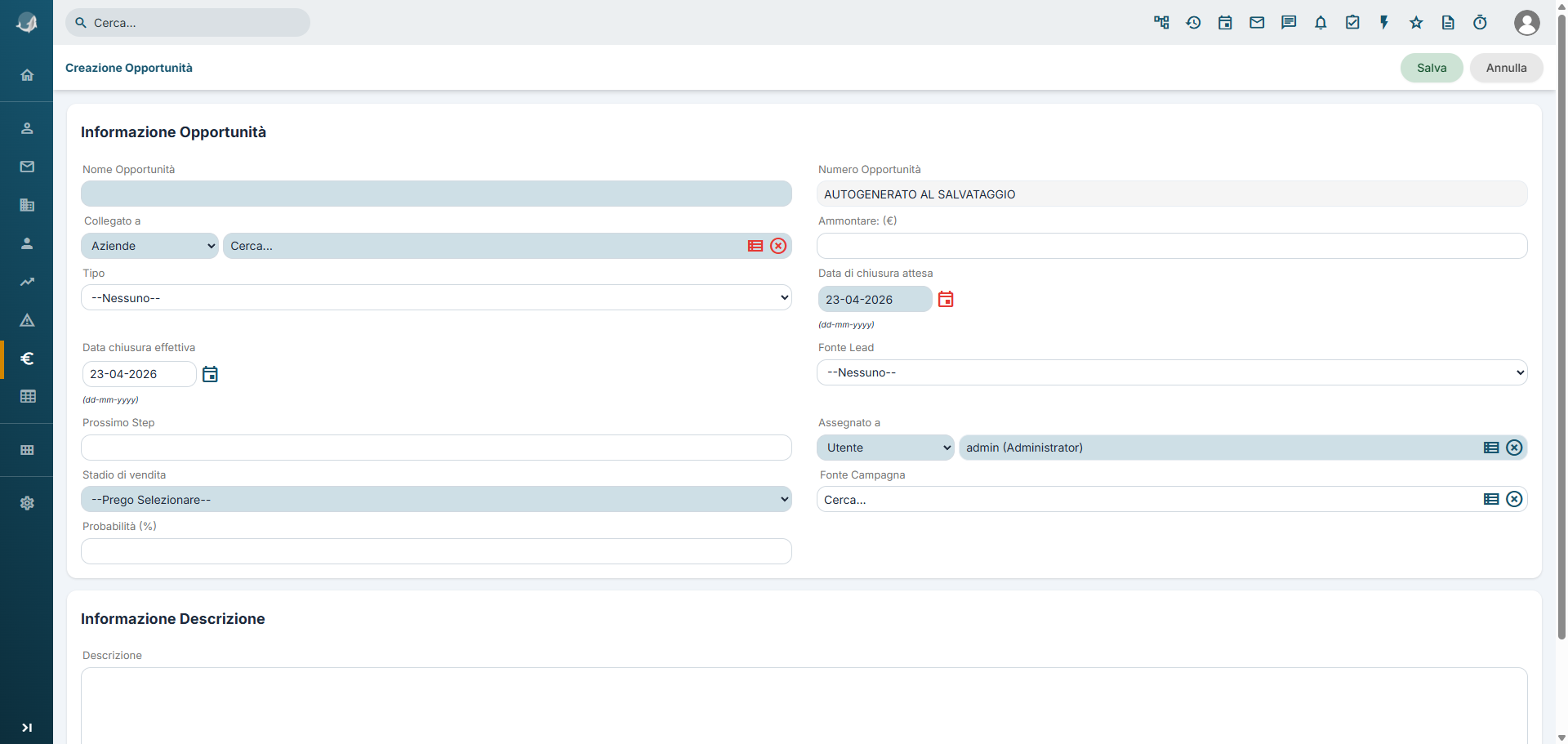Image resolution: width=1568 pixels, height=744 pixels.
Task: Click the global Cerca search box
Action: tap(188, 23)
